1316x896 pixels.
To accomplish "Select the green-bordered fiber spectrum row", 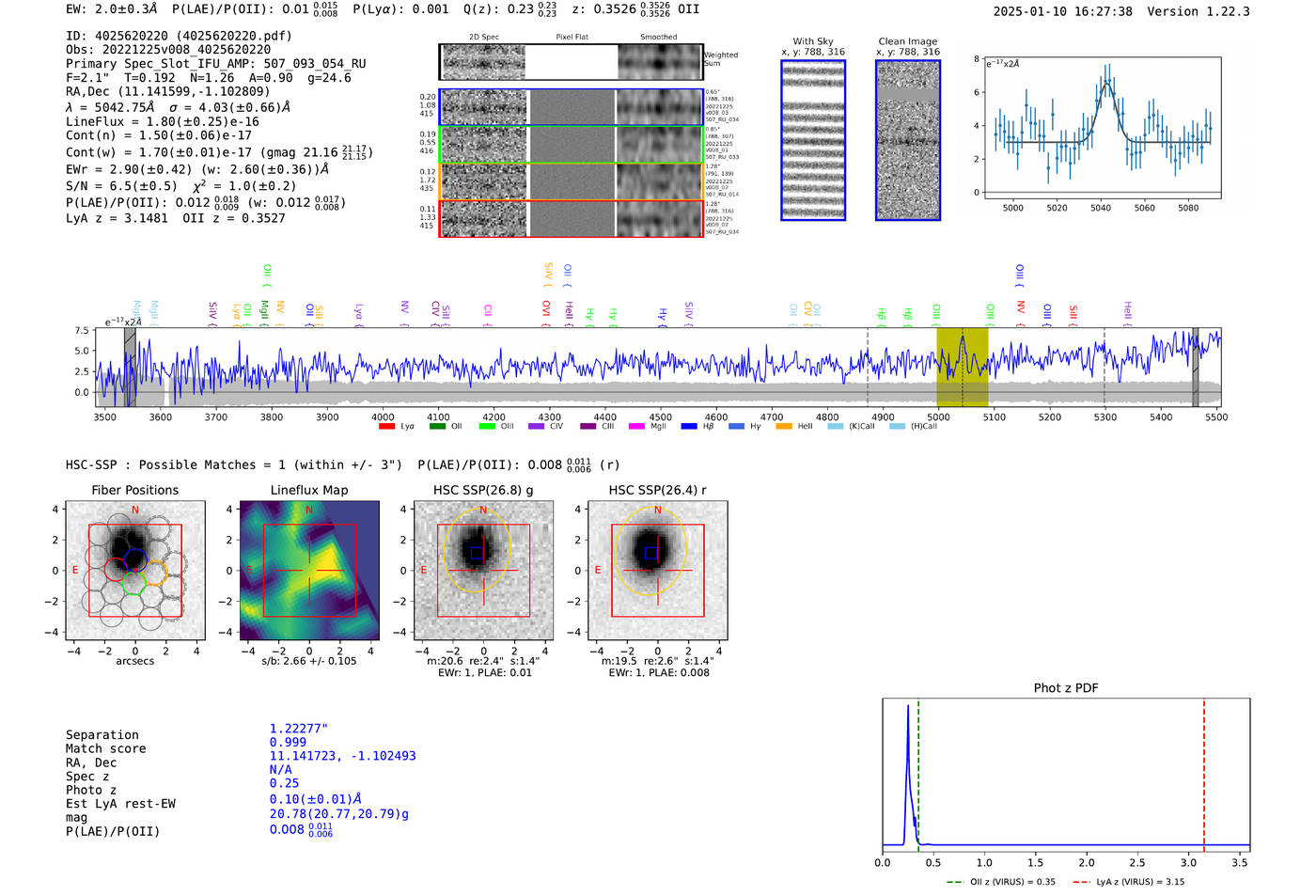I will [571, 145].
